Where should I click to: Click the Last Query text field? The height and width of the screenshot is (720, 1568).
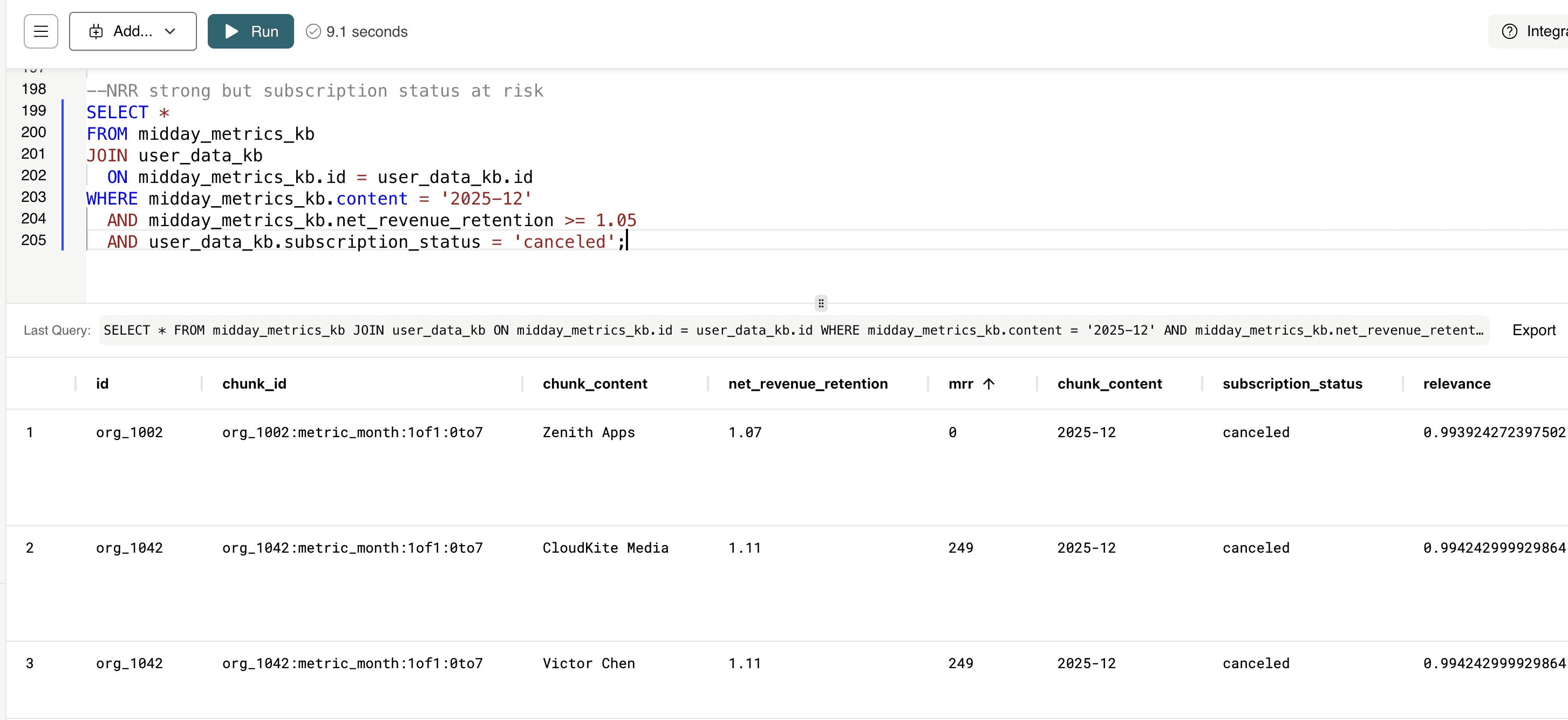pyautogui.click(x=793, y=330)
